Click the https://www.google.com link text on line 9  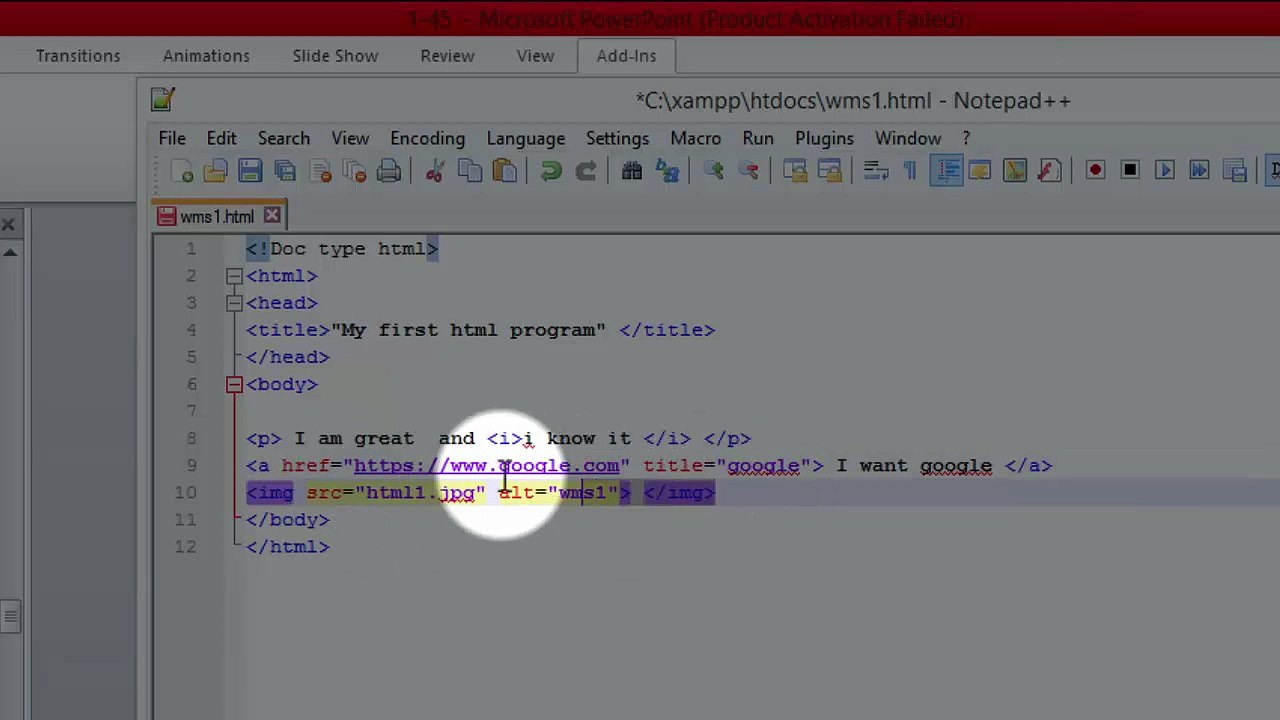pos(486,466)
